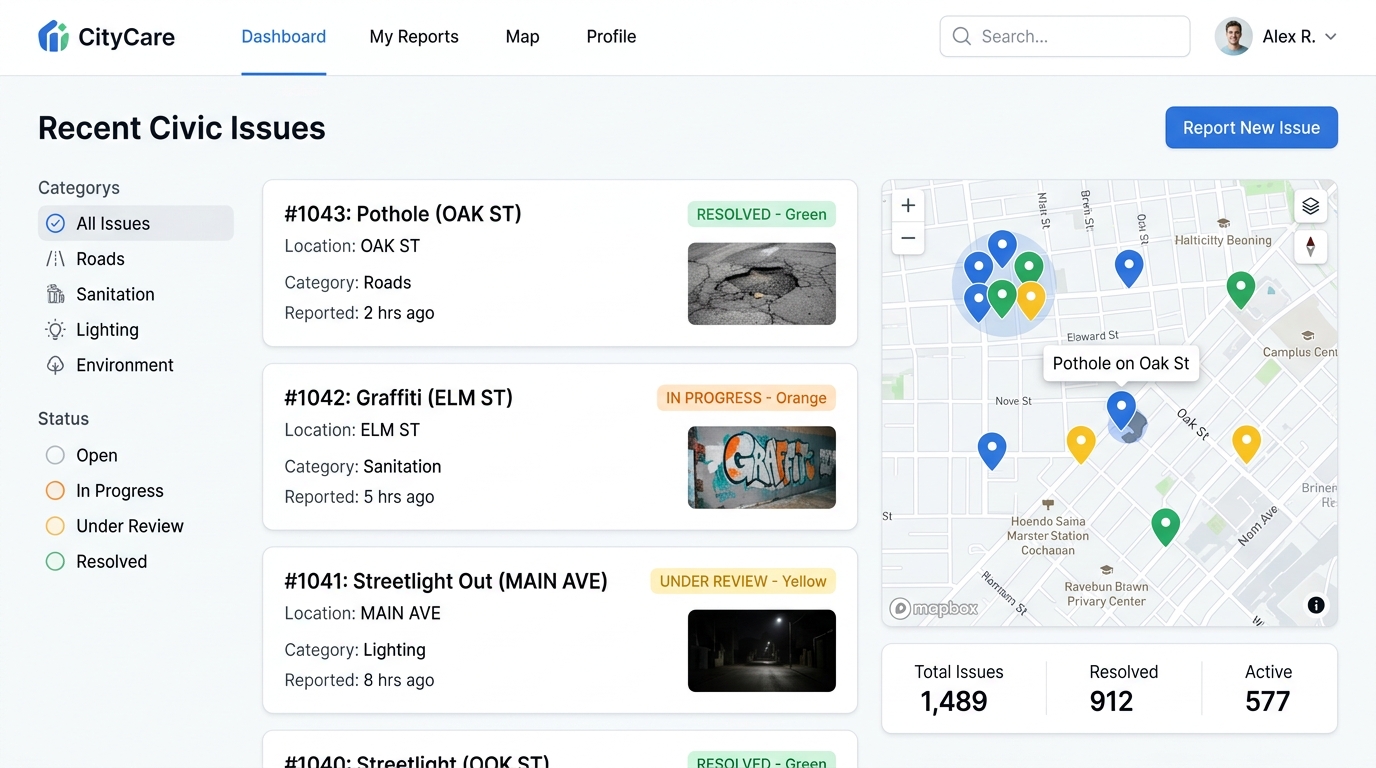This screenshot has height=768, width=1376.
Task: Click the green pin near Halticilty Beoning
Action: (1241, 289)
